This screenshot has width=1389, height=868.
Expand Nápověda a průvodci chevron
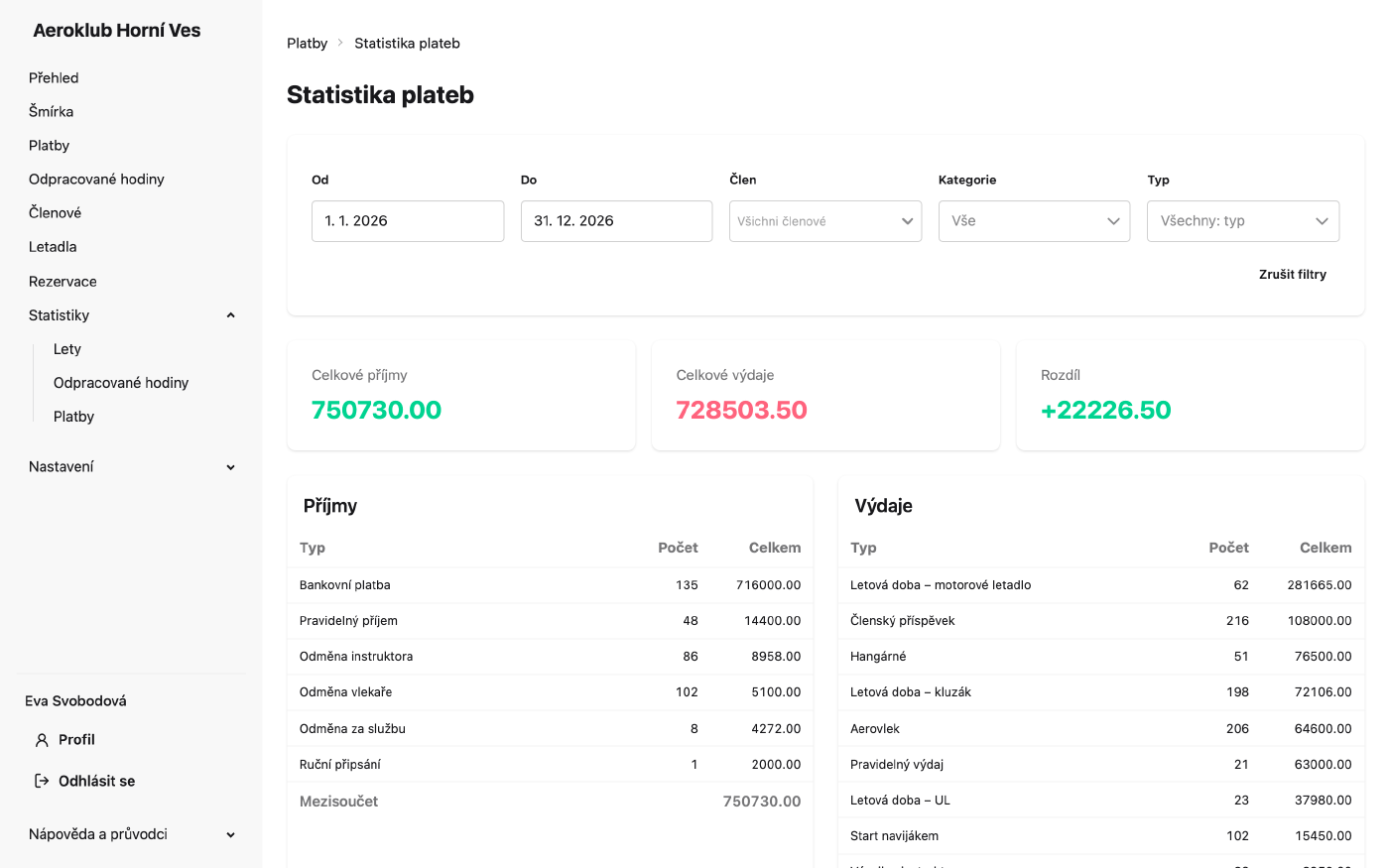click(x=231, y=835)
